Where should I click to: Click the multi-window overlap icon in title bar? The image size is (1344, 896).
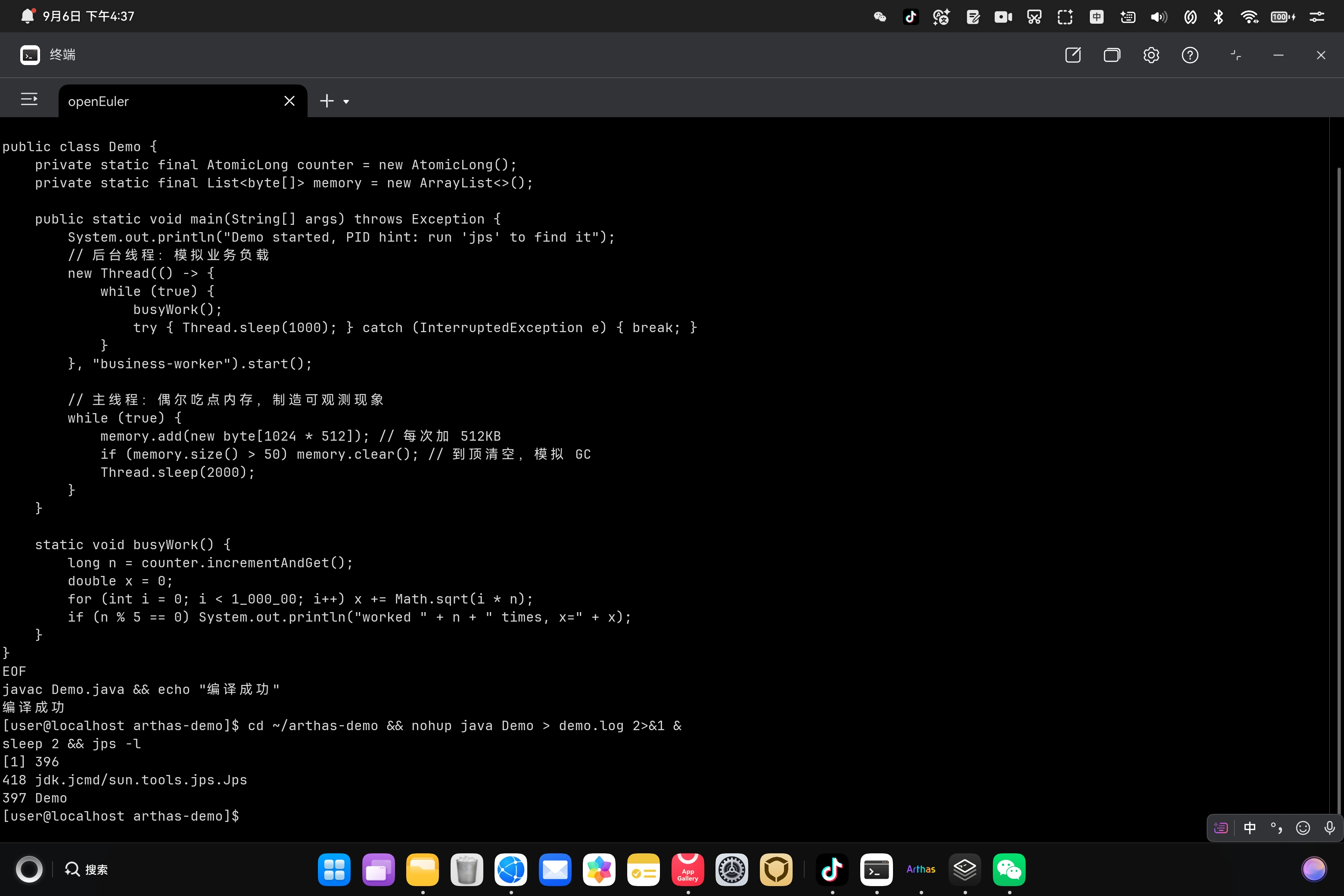pyautogui.click(x=1111, y=55)
